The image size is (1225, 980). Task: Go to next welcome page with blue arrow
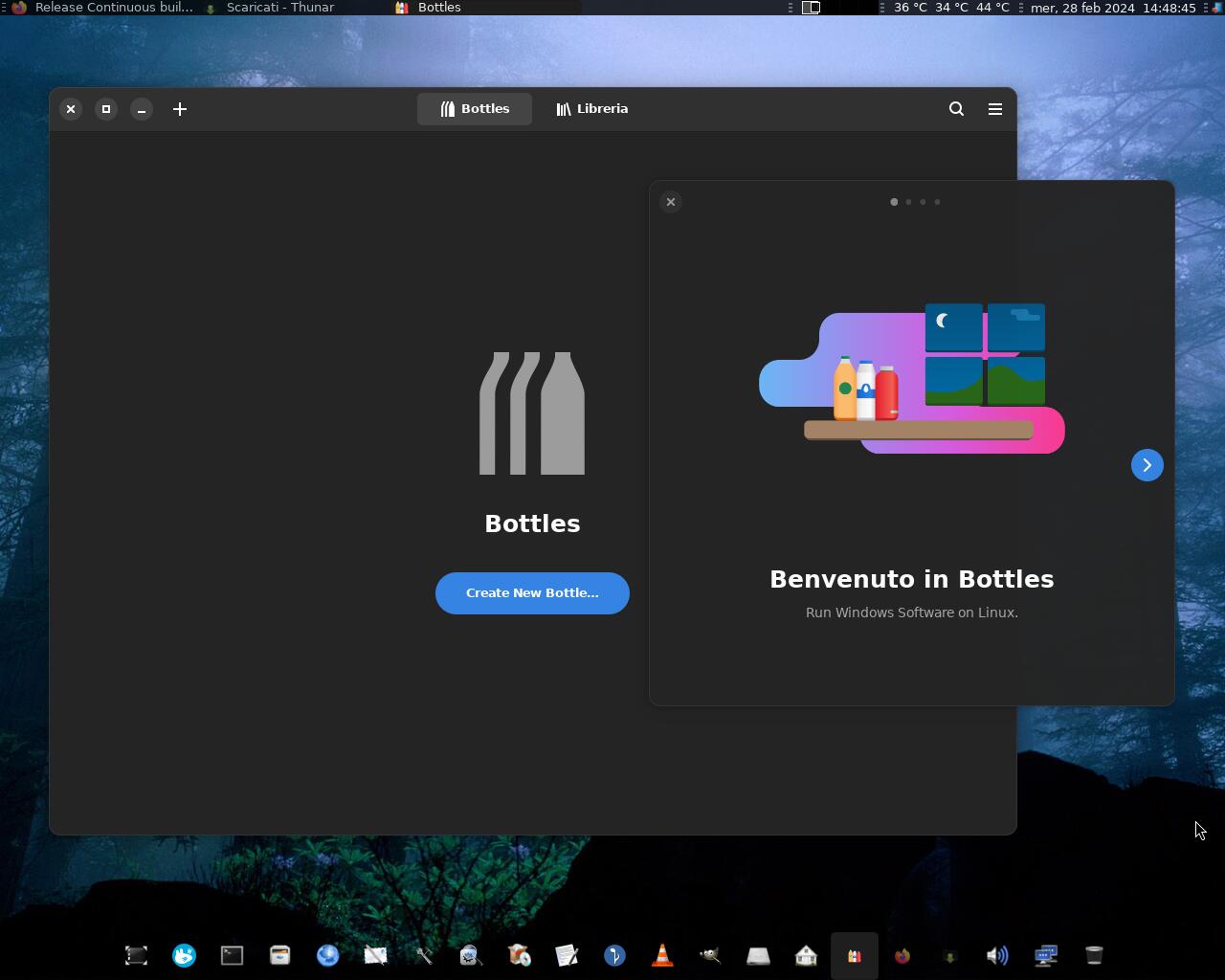point(1147,465)
